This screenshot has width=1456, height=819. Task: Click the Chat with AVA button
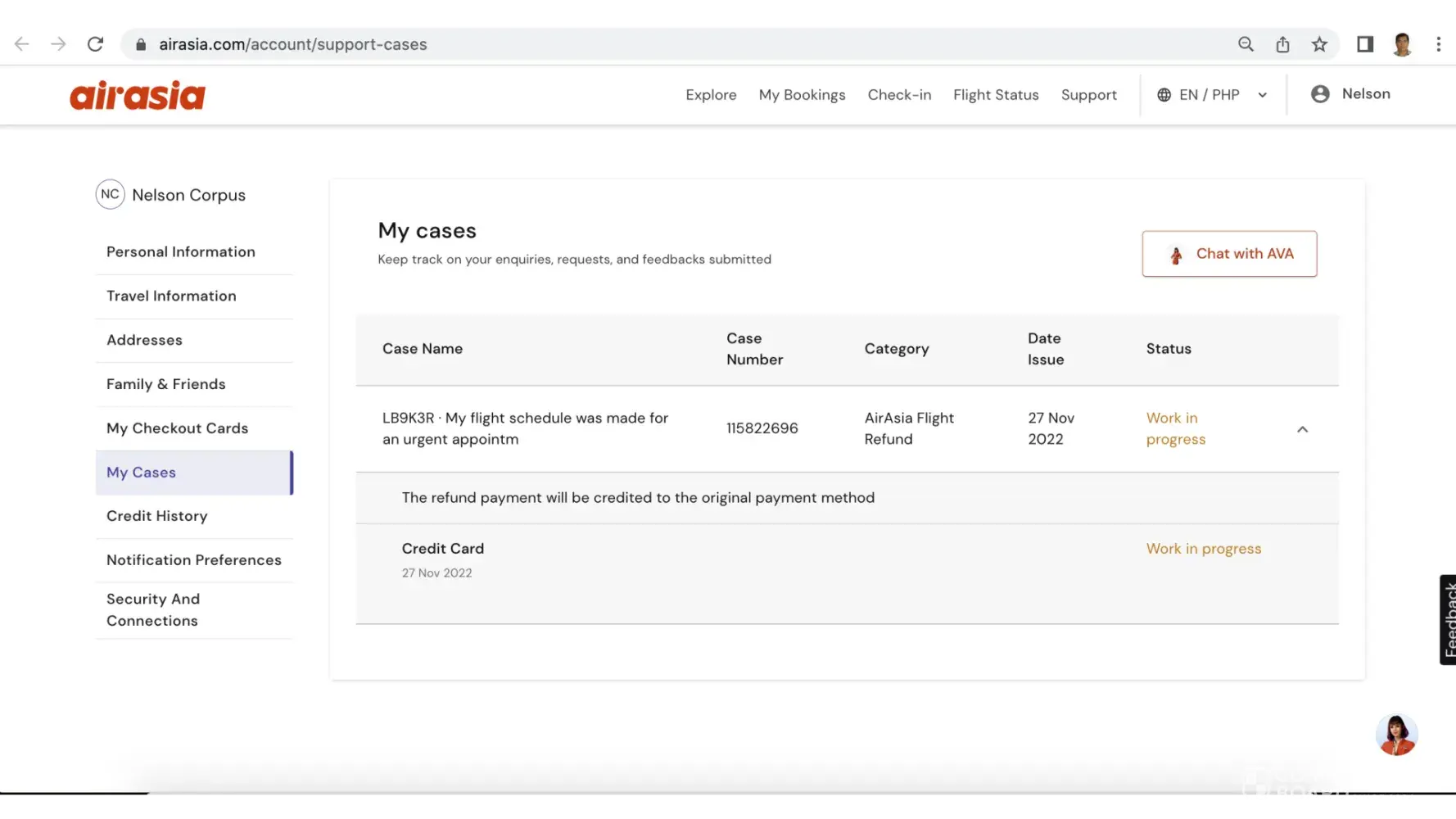click(1229, 254)
